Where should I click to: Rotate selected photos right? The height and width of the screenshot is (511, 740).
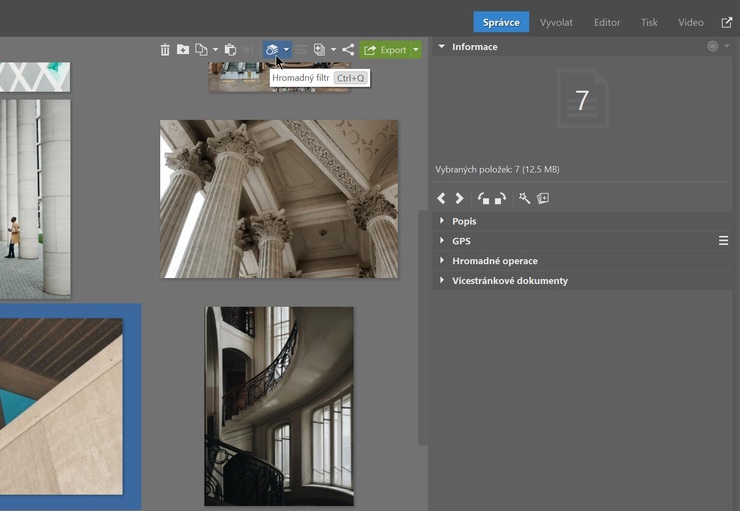[501, 198]
